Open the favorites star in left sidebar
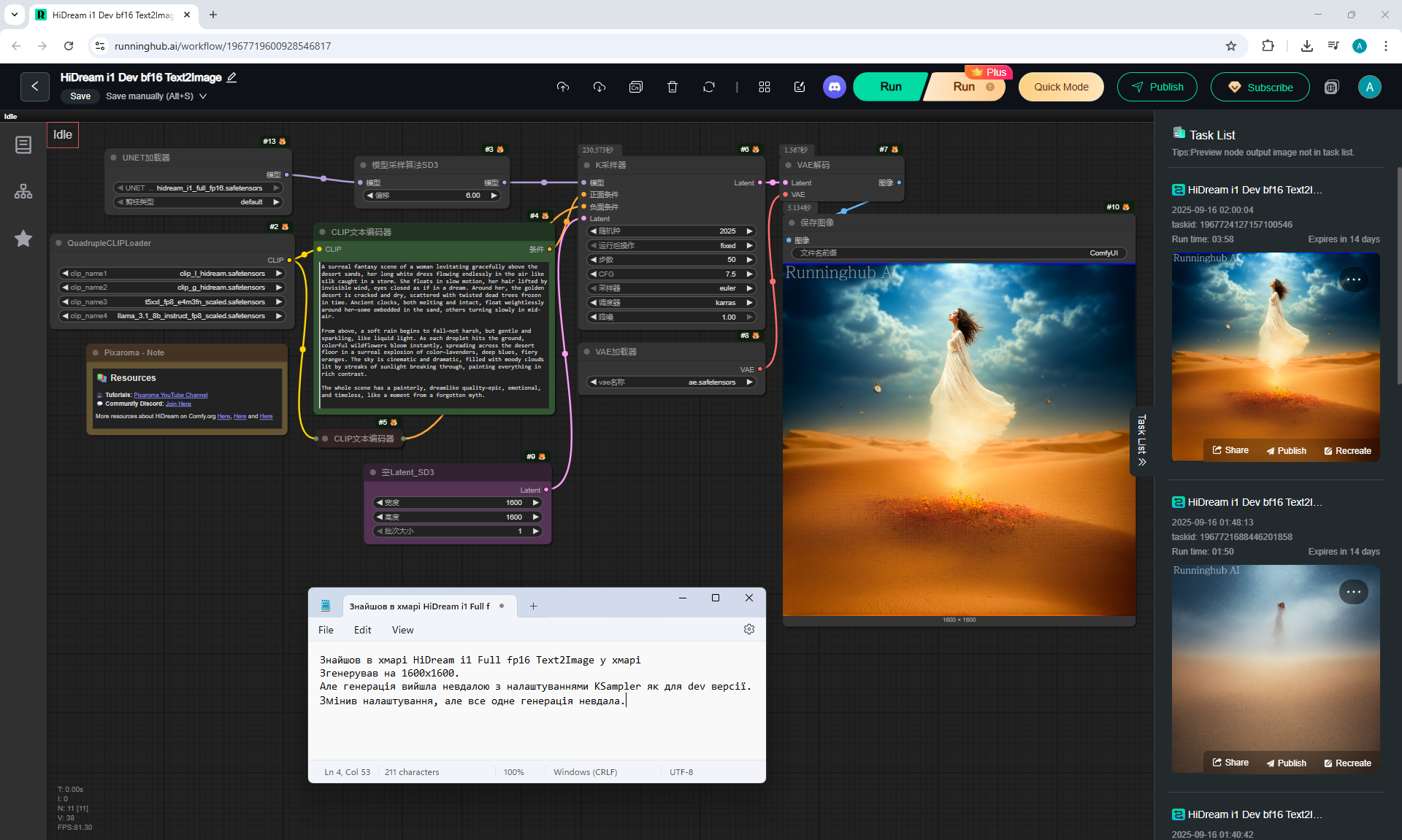 [x=23, y=239]
